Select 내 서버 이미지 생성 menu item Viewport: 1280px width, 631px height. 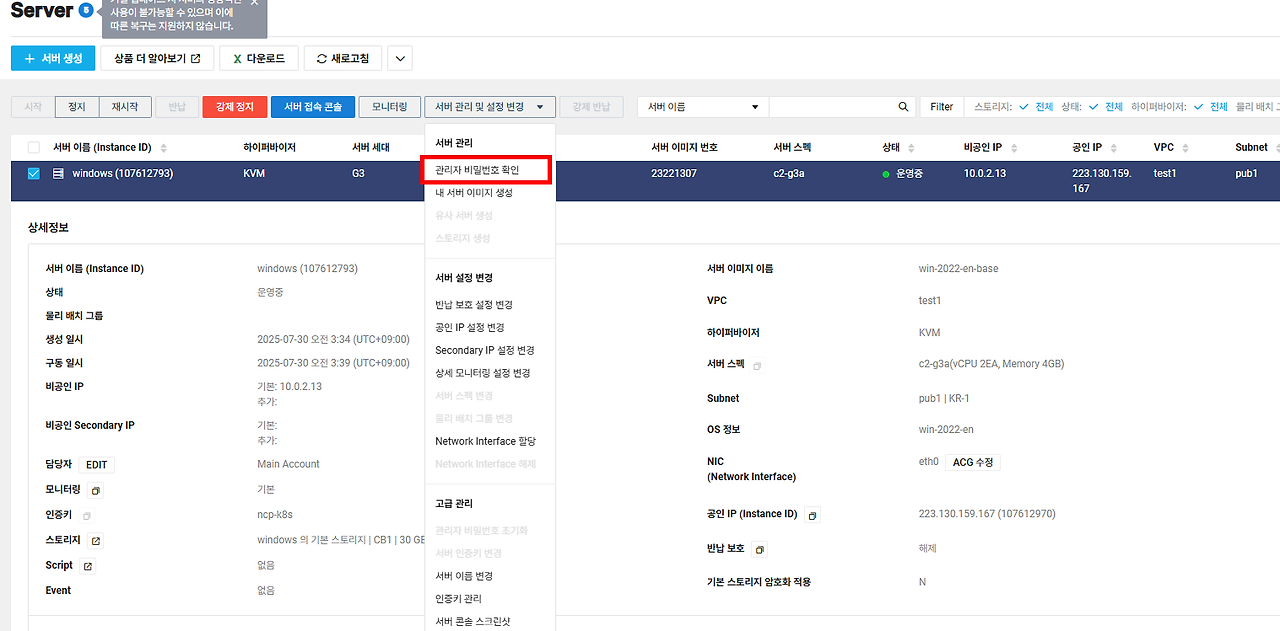474,192
